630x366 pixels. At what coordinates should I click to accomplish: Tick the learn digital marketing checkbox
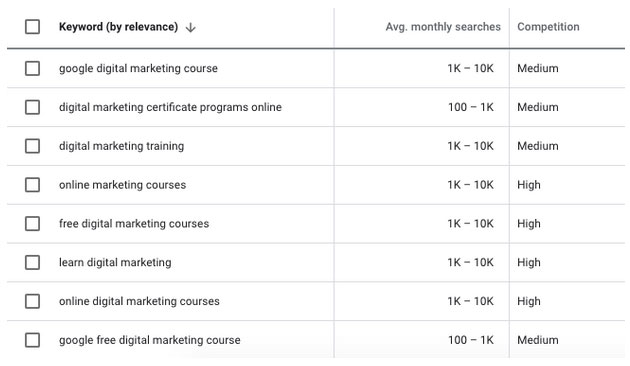[32, 262]
